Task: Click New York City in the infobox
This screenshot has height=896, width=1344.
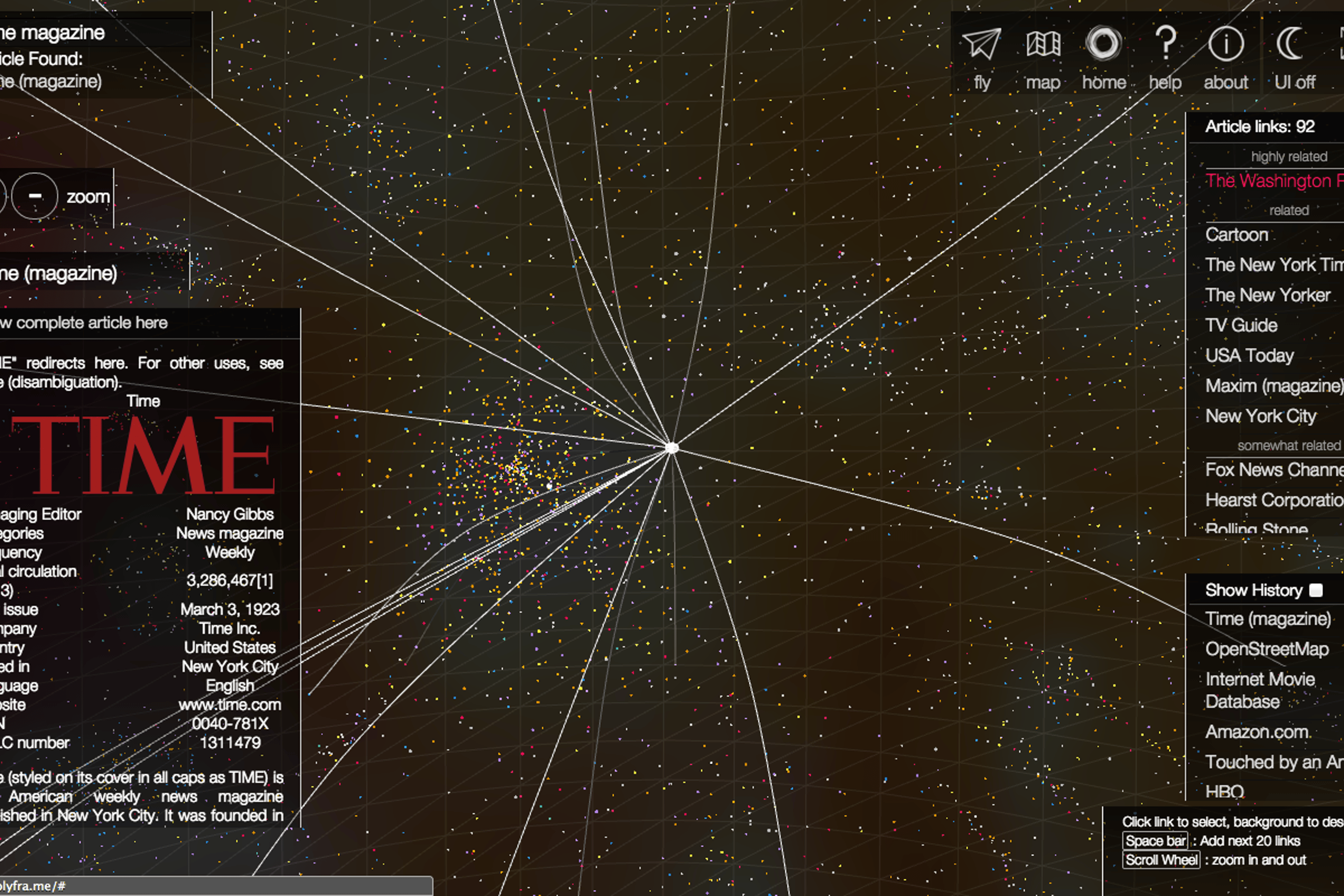Action: pos(230,667)
